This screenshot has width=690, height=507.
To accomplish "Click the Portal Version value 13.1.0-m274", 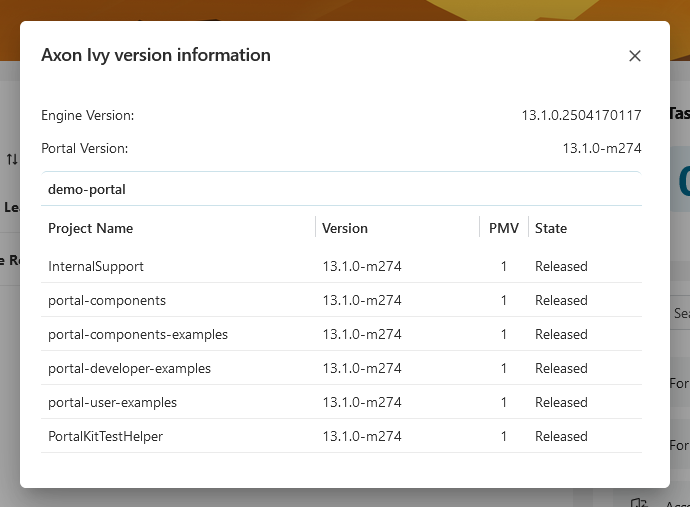I will coord(602,148).
